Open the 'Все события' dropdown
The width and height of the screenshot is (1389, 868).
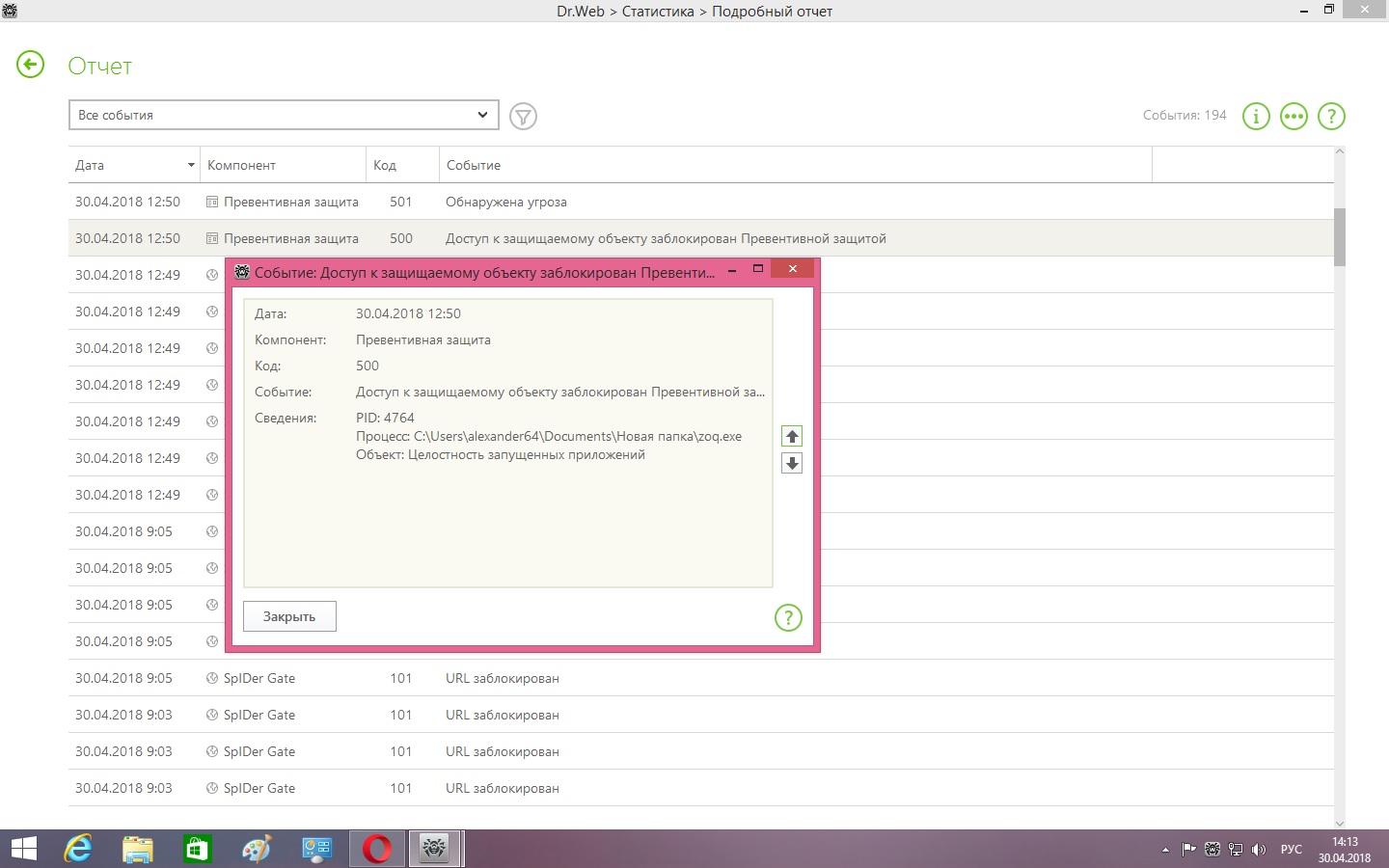coord(284,115)
